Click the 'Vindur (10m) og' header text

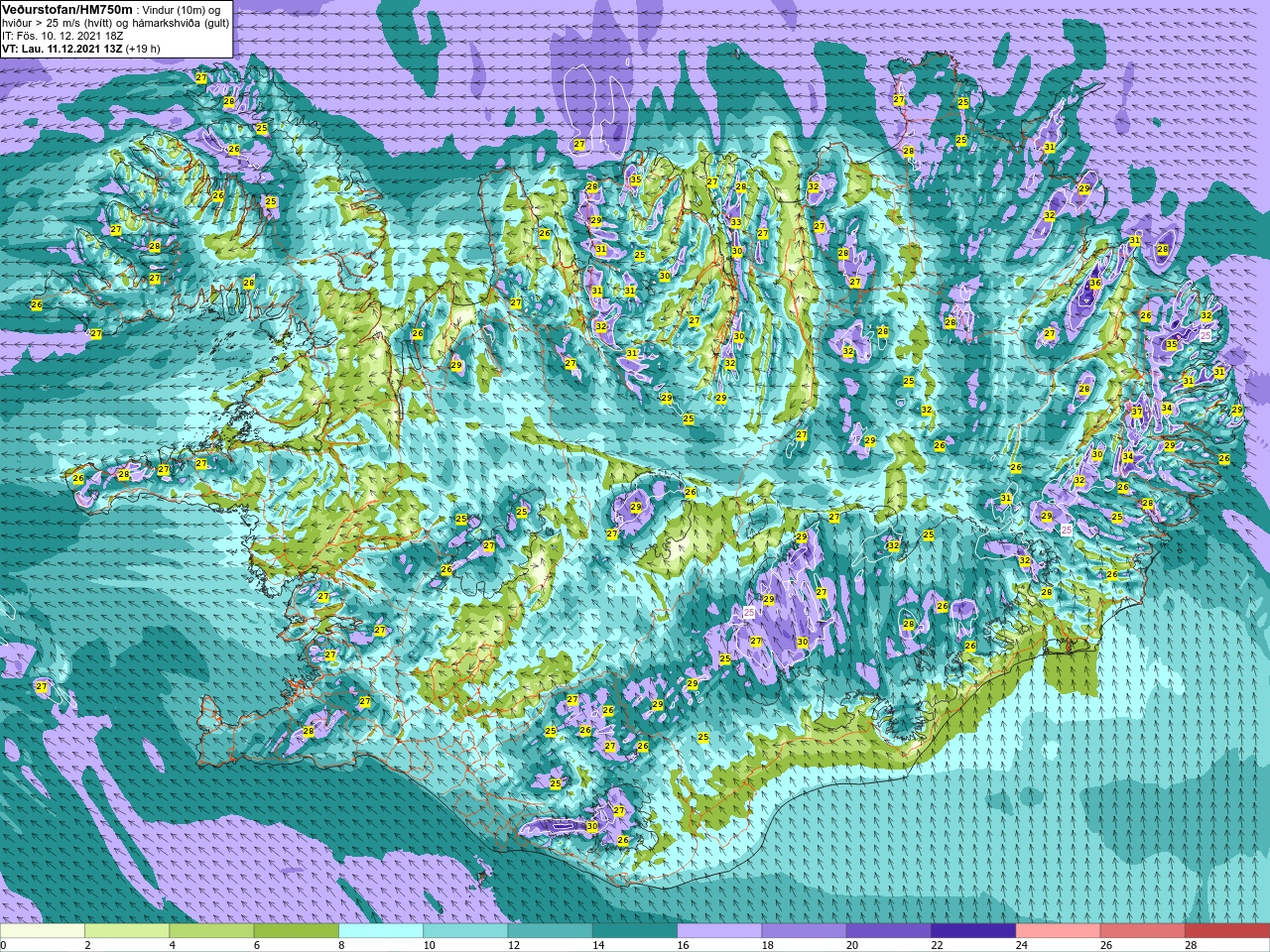coord(182,10)
